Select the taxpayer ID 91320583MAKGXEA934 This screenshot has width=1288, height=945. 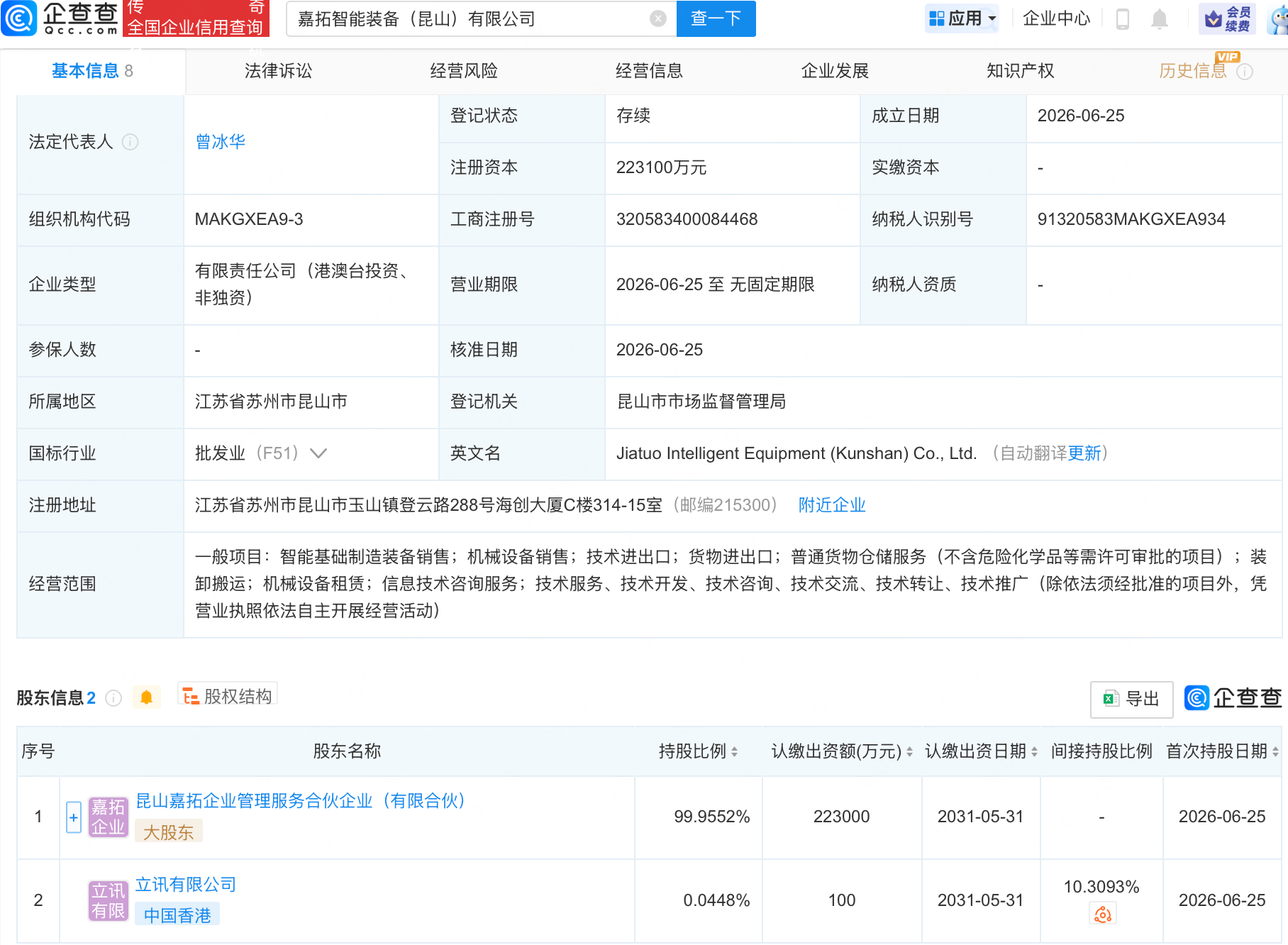click(1131, 219)
